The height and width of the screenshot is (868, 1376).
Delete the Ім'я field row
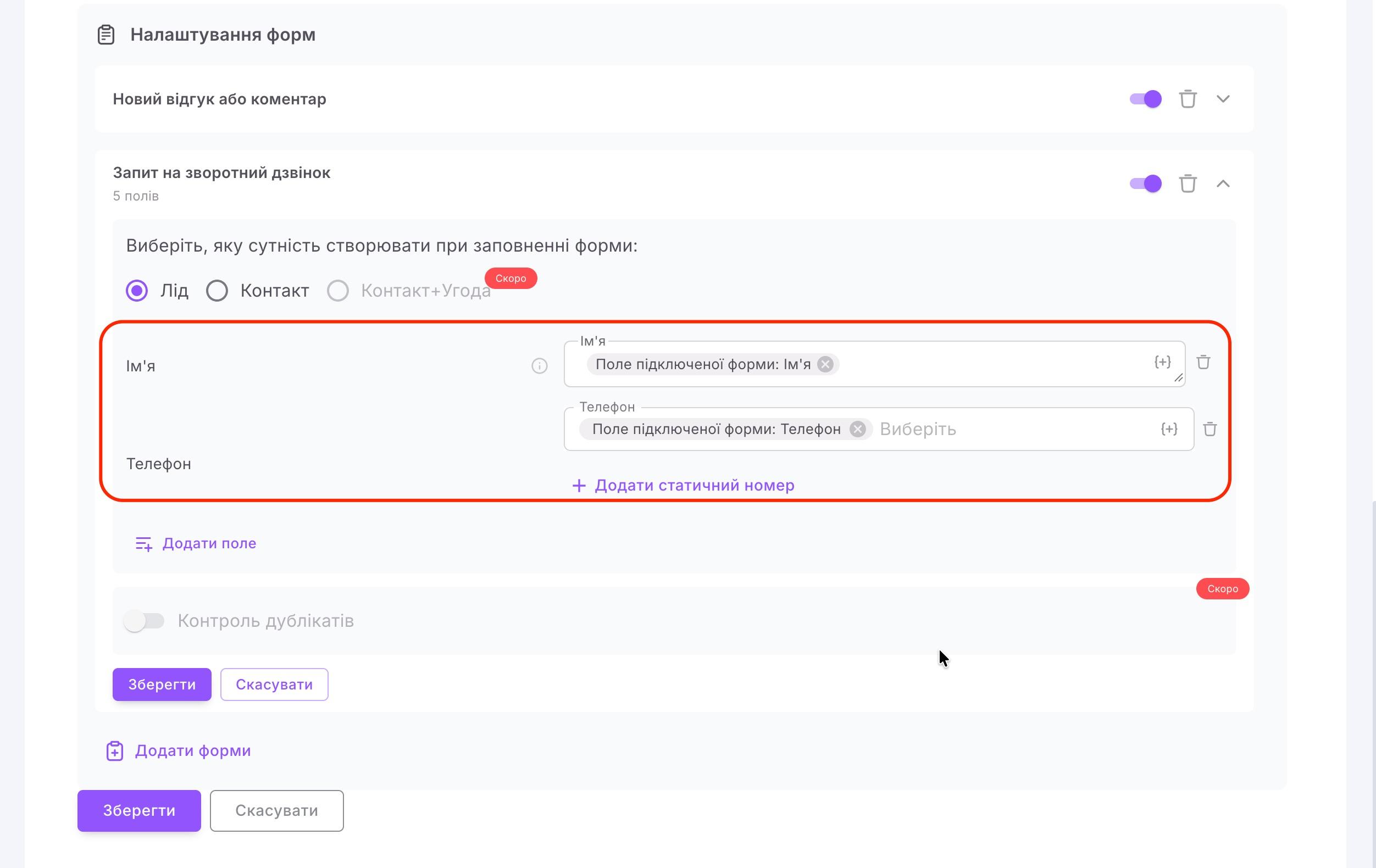pyautogui.click(x=1203, y=361)
